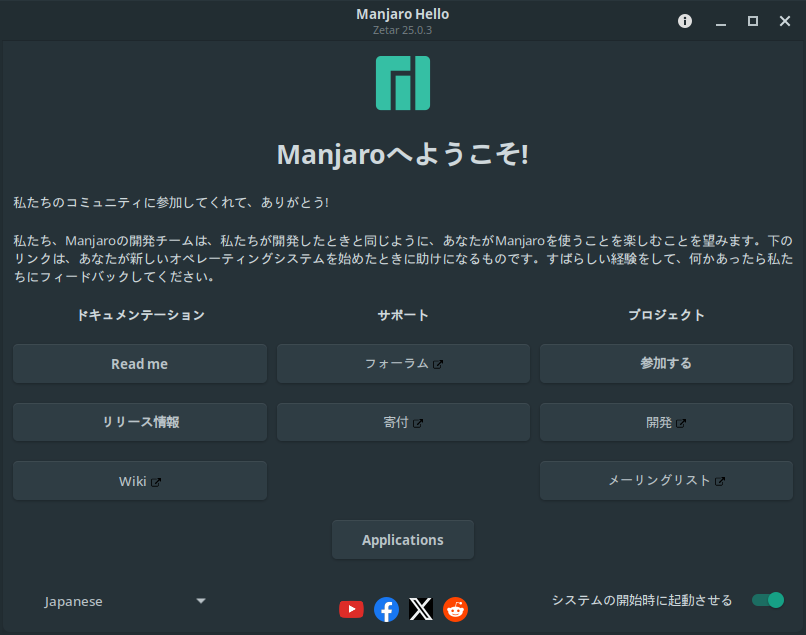Click the Manjaro logo
806x635 pixels.
point(403,83)
